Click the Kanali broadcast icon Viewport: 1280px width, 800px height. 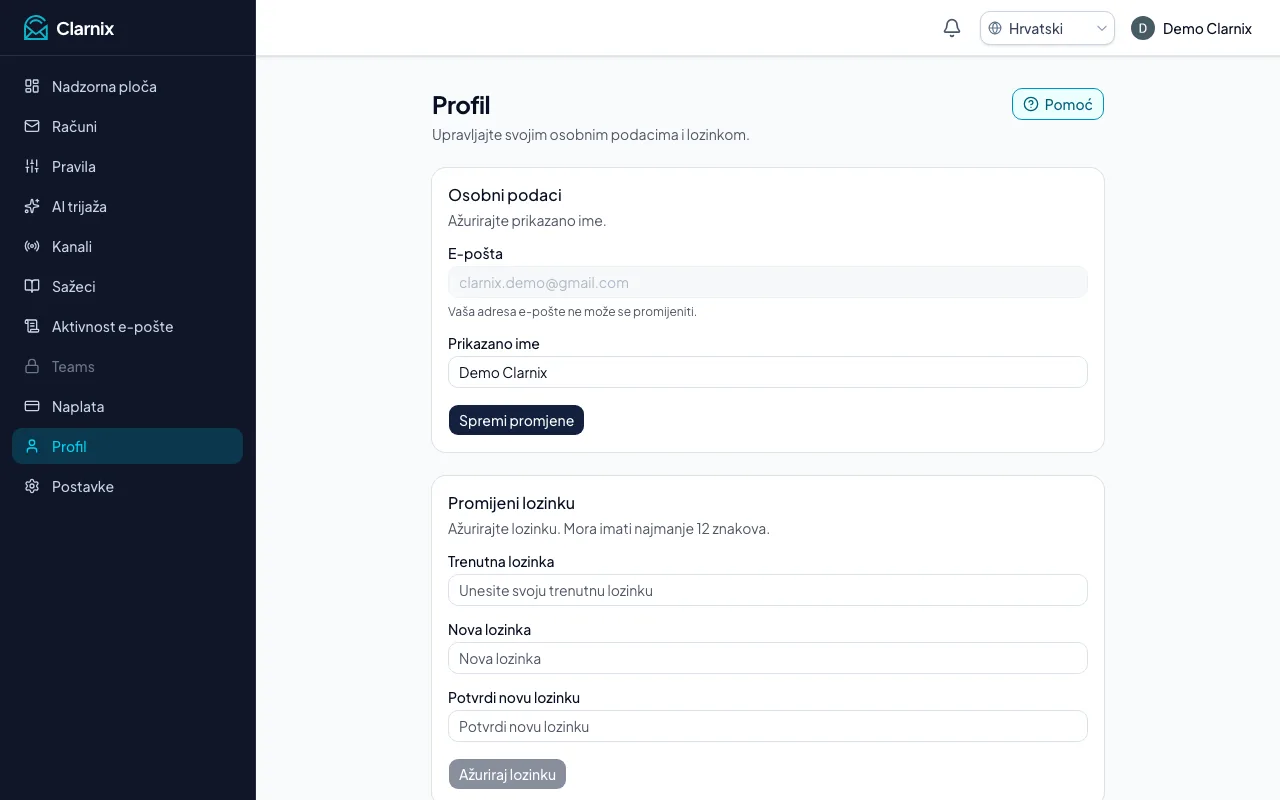[x=32, y=246]
